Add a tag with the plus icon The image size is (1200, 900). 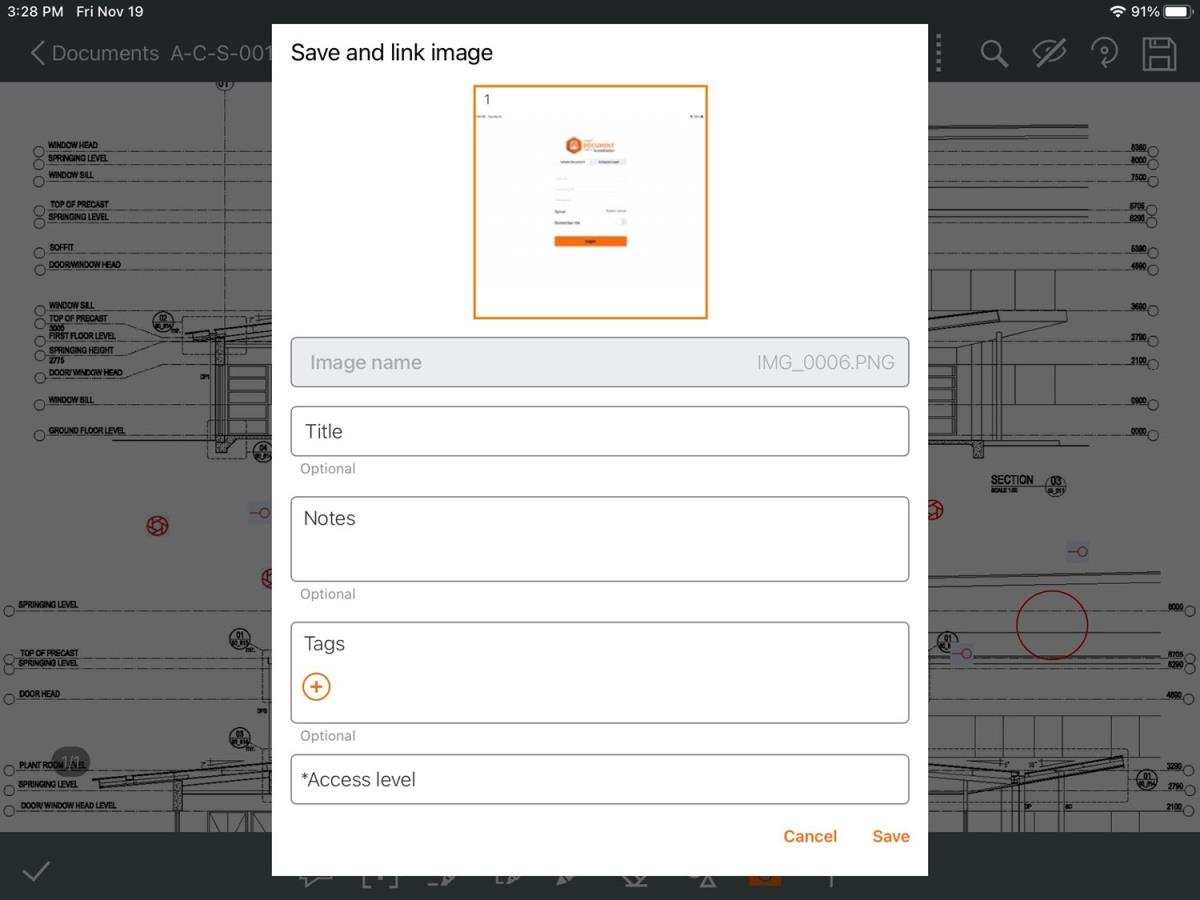[316, 687]
